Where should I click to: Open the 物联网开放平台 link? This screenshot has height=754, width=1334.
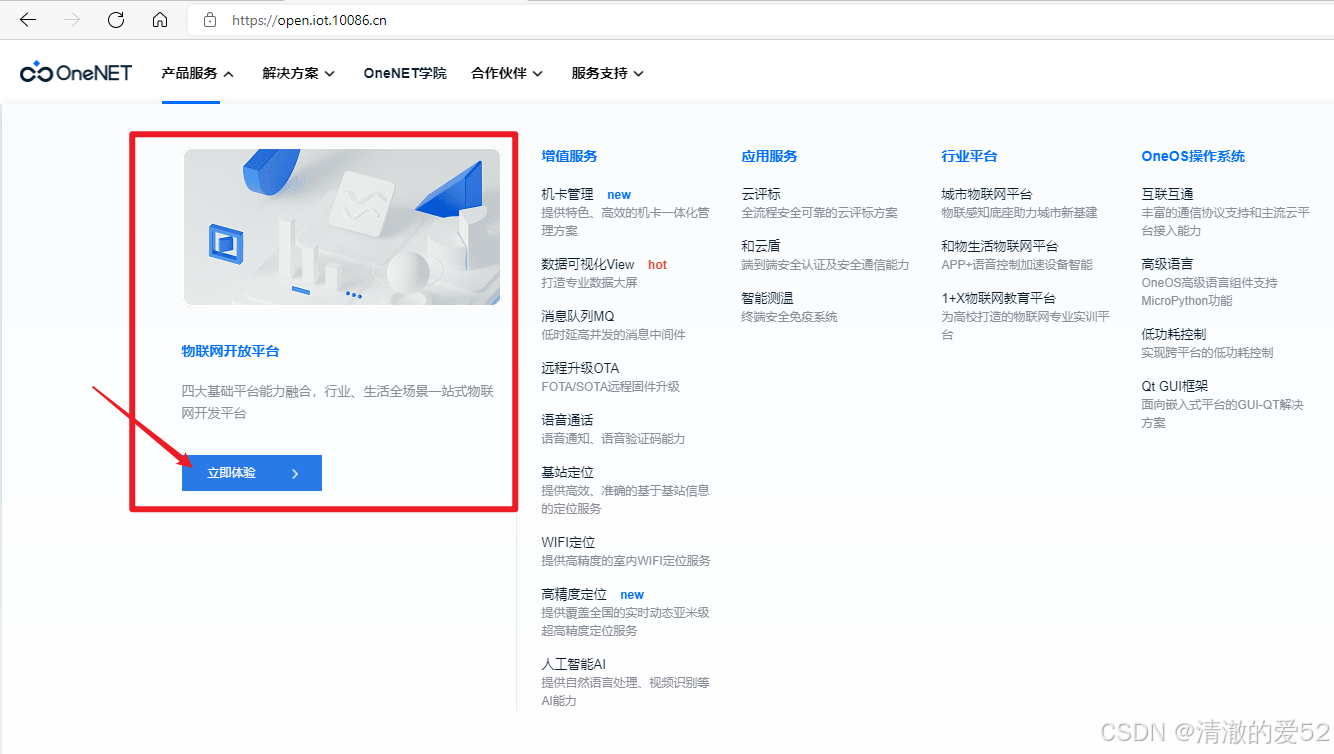230,352
